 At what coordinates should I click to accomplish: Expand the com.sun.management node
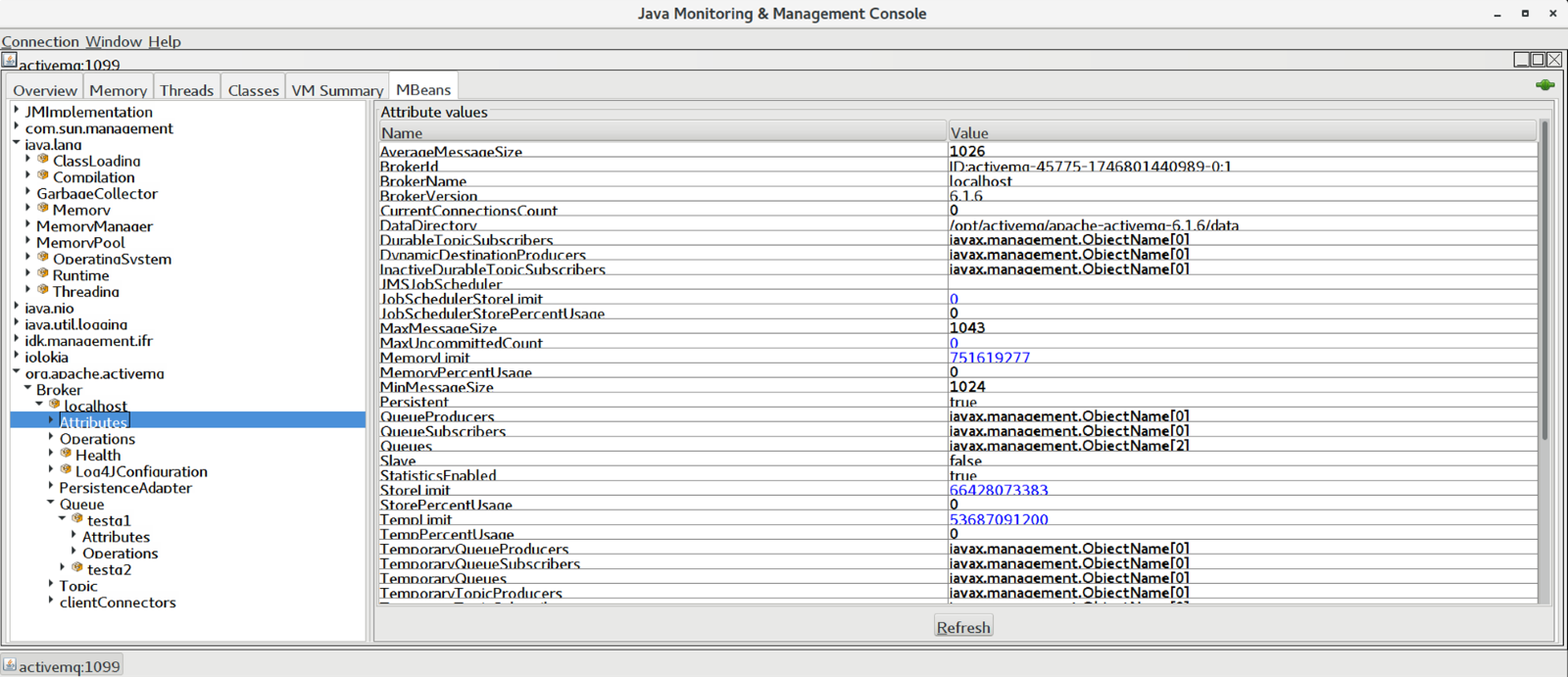[17, 127]
